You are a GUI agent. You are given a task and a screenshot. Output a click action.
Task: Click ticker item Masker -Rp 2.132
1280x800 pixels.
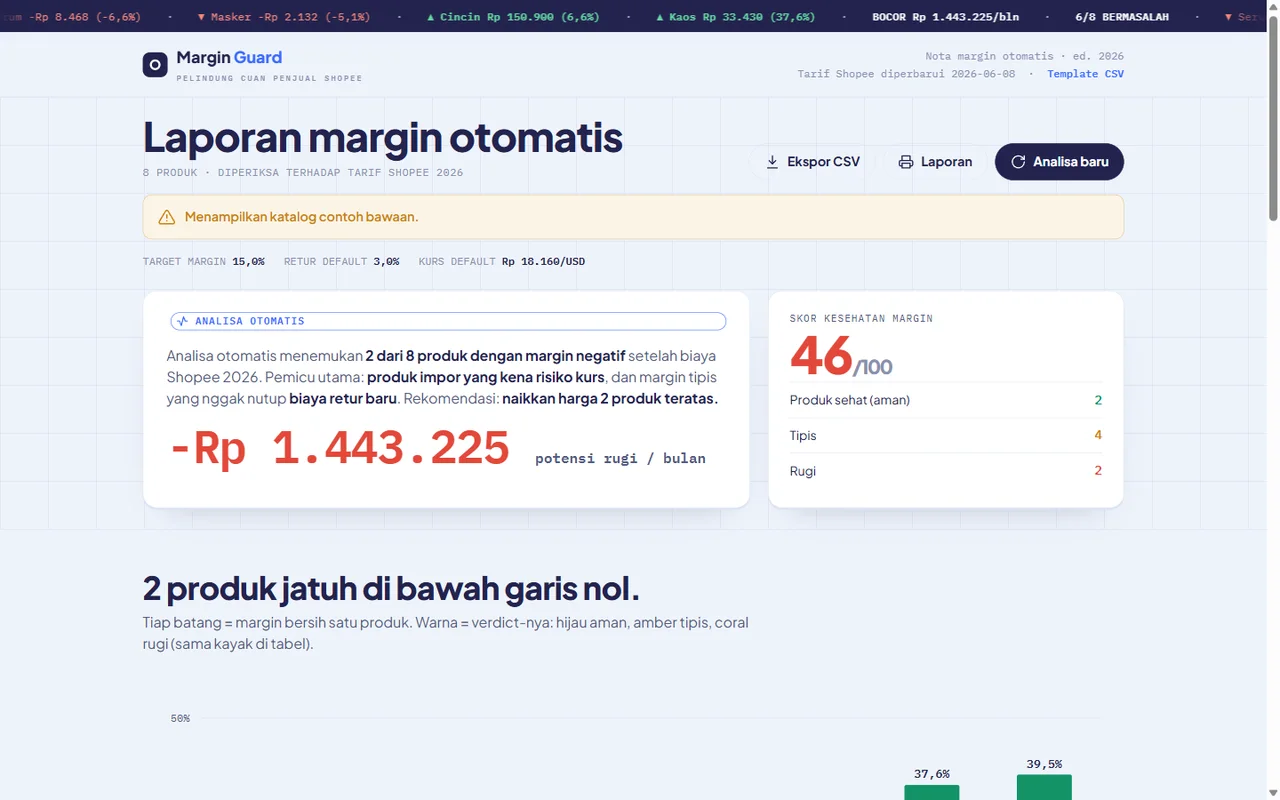[283, 17]
